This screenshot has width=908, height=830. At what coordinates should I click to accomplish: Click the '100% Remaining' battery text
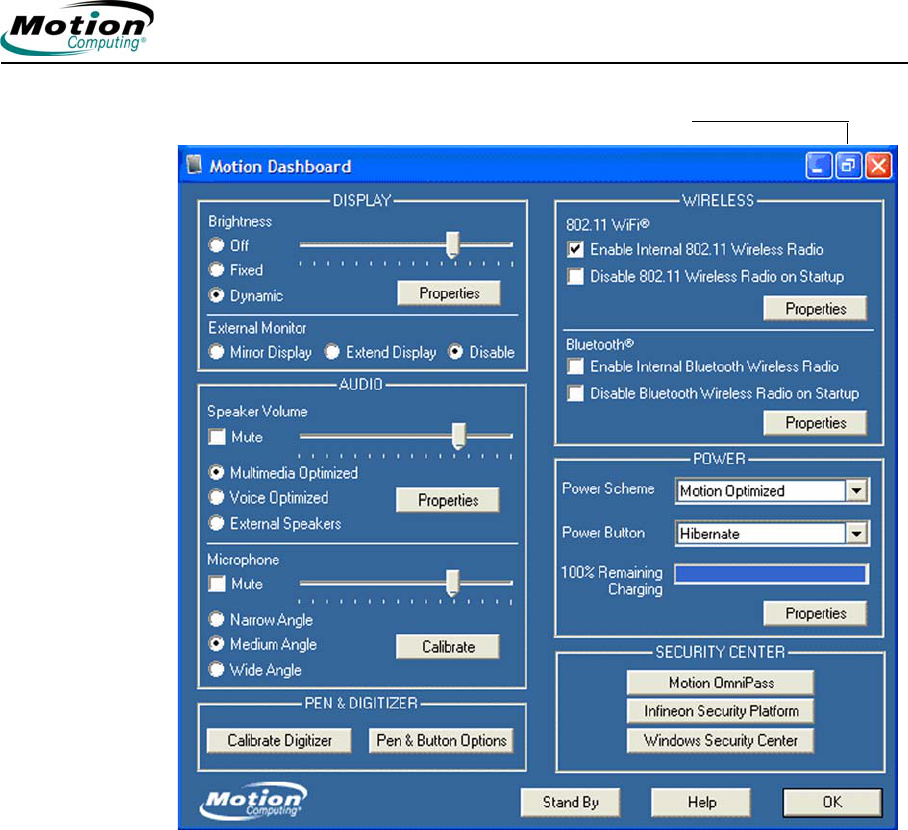612,572
